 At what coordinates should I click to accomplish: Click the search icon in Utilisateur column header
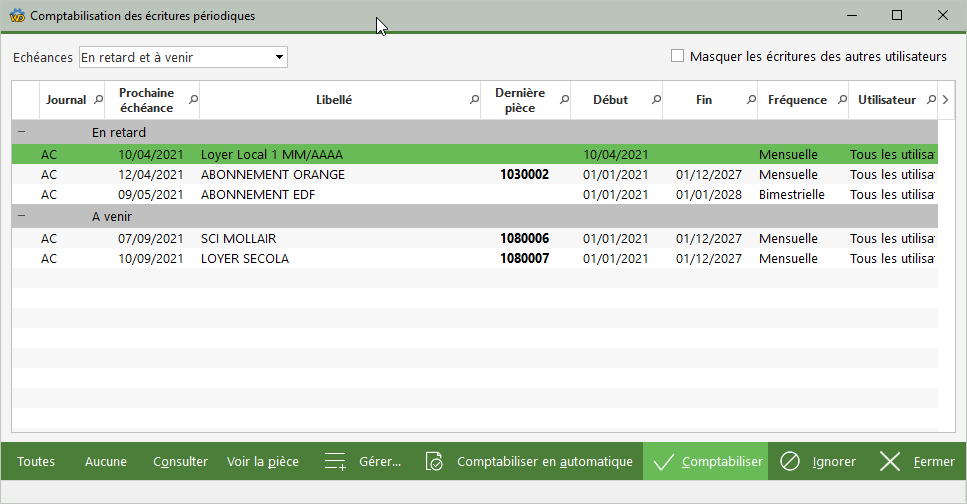[929, 100]
